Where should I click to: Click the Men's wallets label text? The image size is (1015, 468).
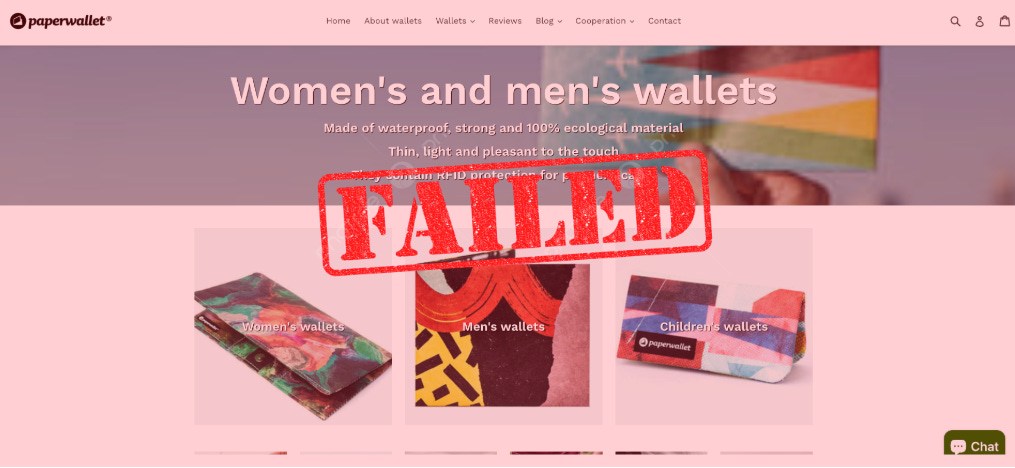[504, 327]
